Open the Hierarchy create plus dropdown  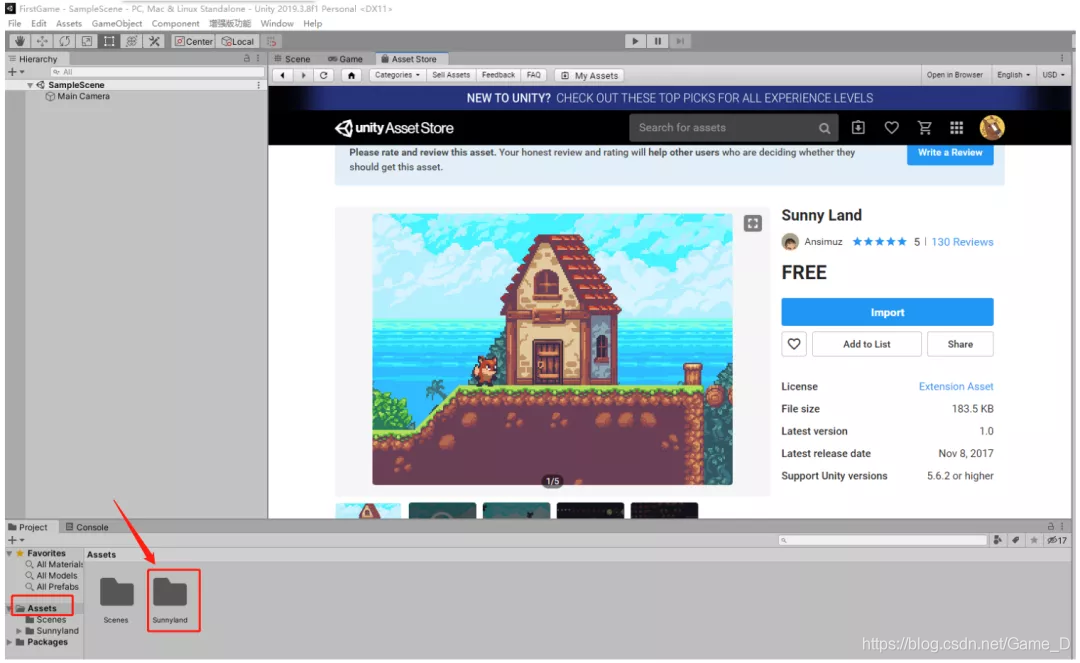16,72
